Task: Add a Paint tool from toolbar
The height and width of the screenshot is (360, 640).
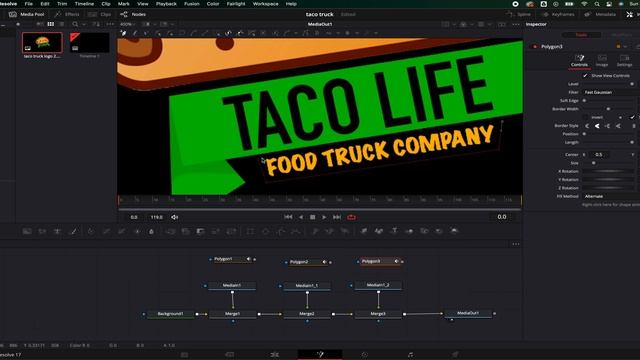Action: [73, 231]
